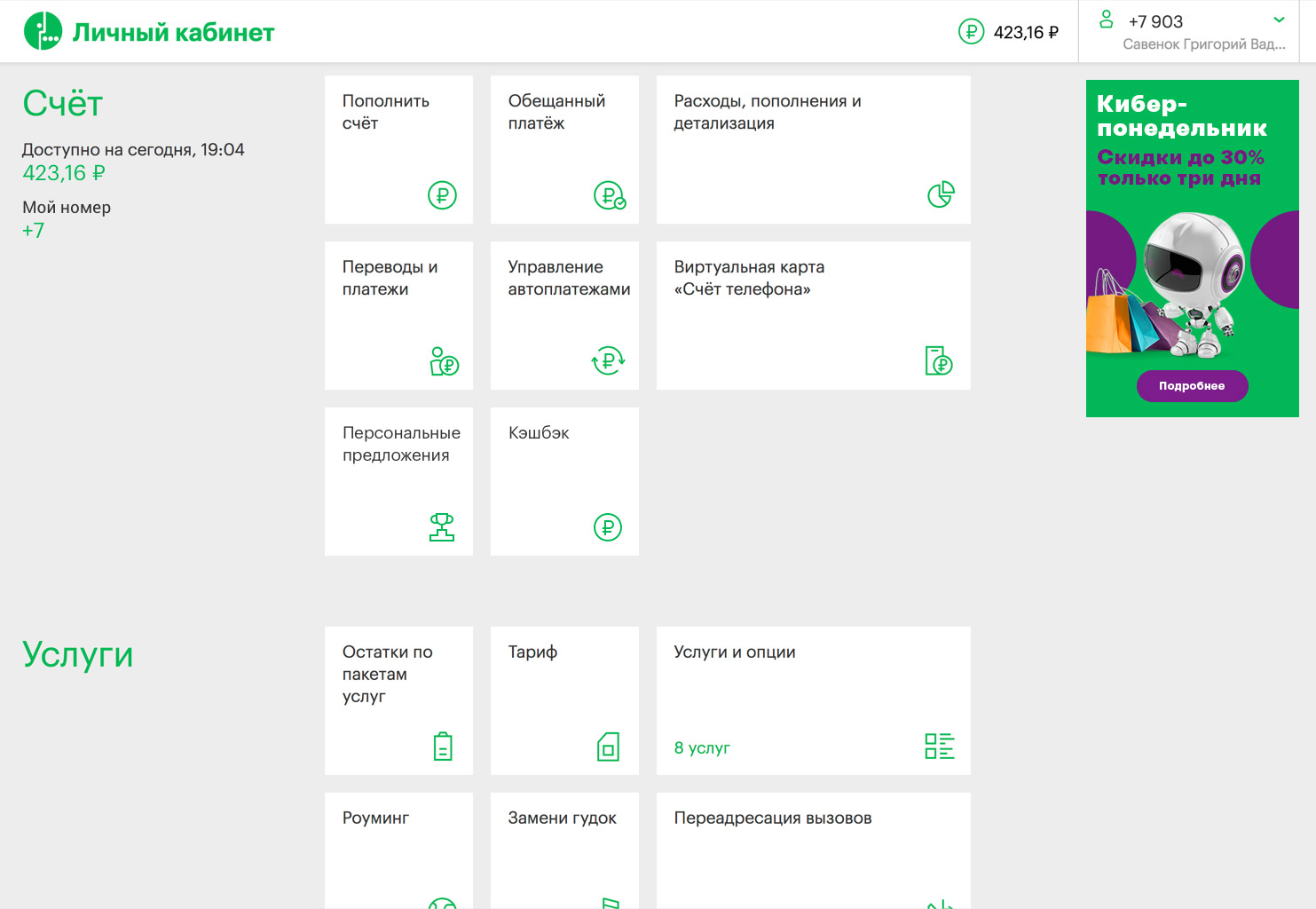The image size is (1316, 909).
Task: Click the MegaFon logo icon in header
Action: (43, 31)
